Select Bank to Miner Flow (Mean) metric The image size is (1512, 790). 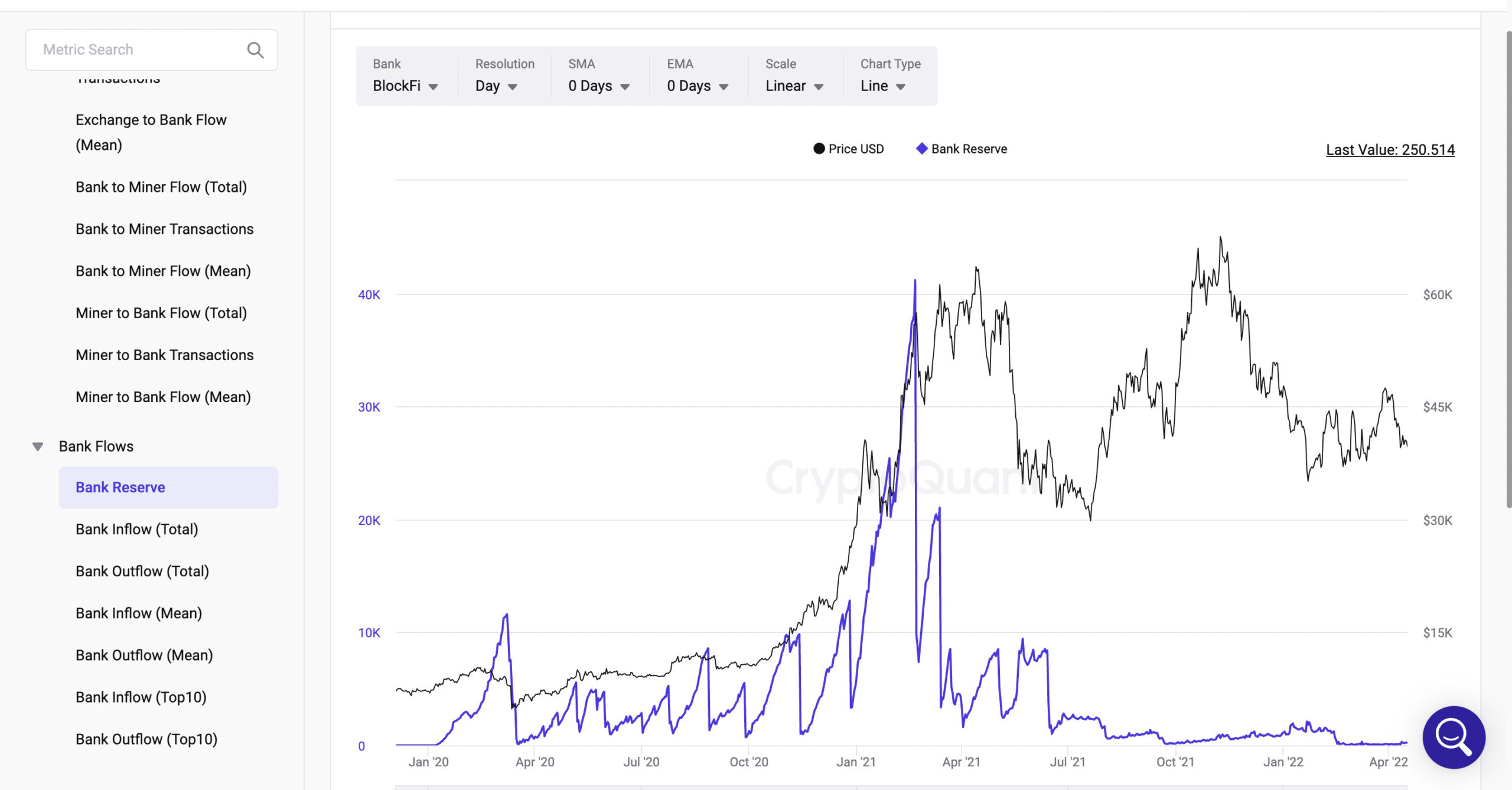(163, 271)
